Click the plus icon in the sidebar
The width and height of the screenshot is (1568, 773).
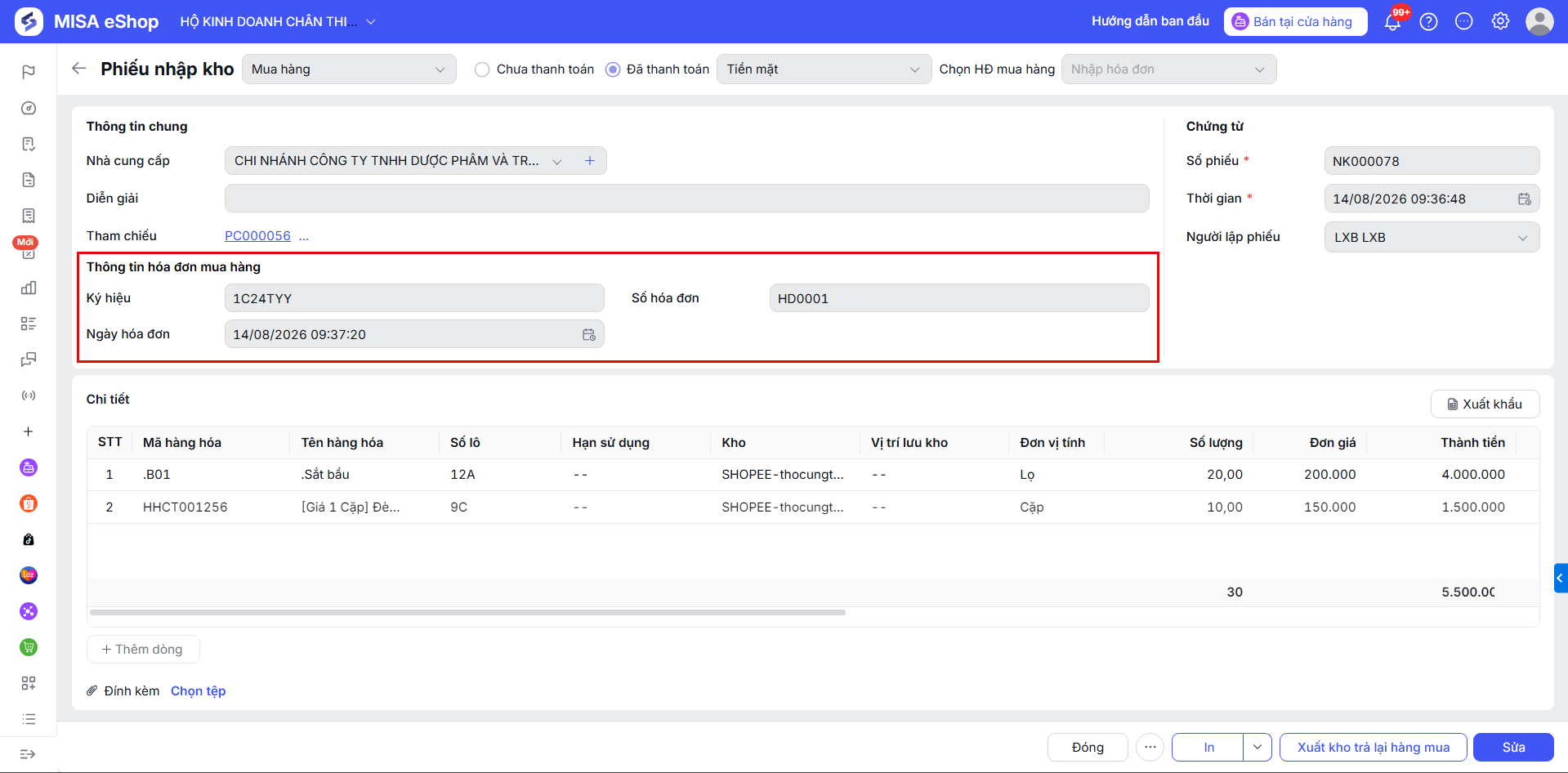coord(29,431)
